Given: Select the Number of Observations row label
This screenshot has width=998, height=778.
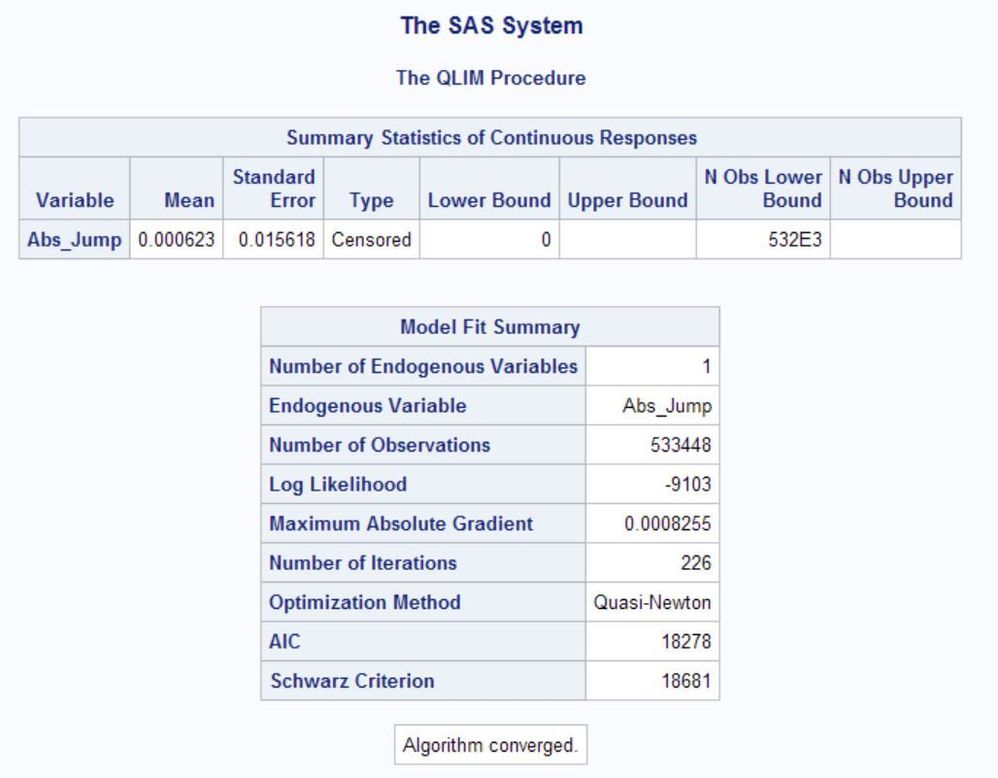Looking at the screenshot, I should click(380, 445).
